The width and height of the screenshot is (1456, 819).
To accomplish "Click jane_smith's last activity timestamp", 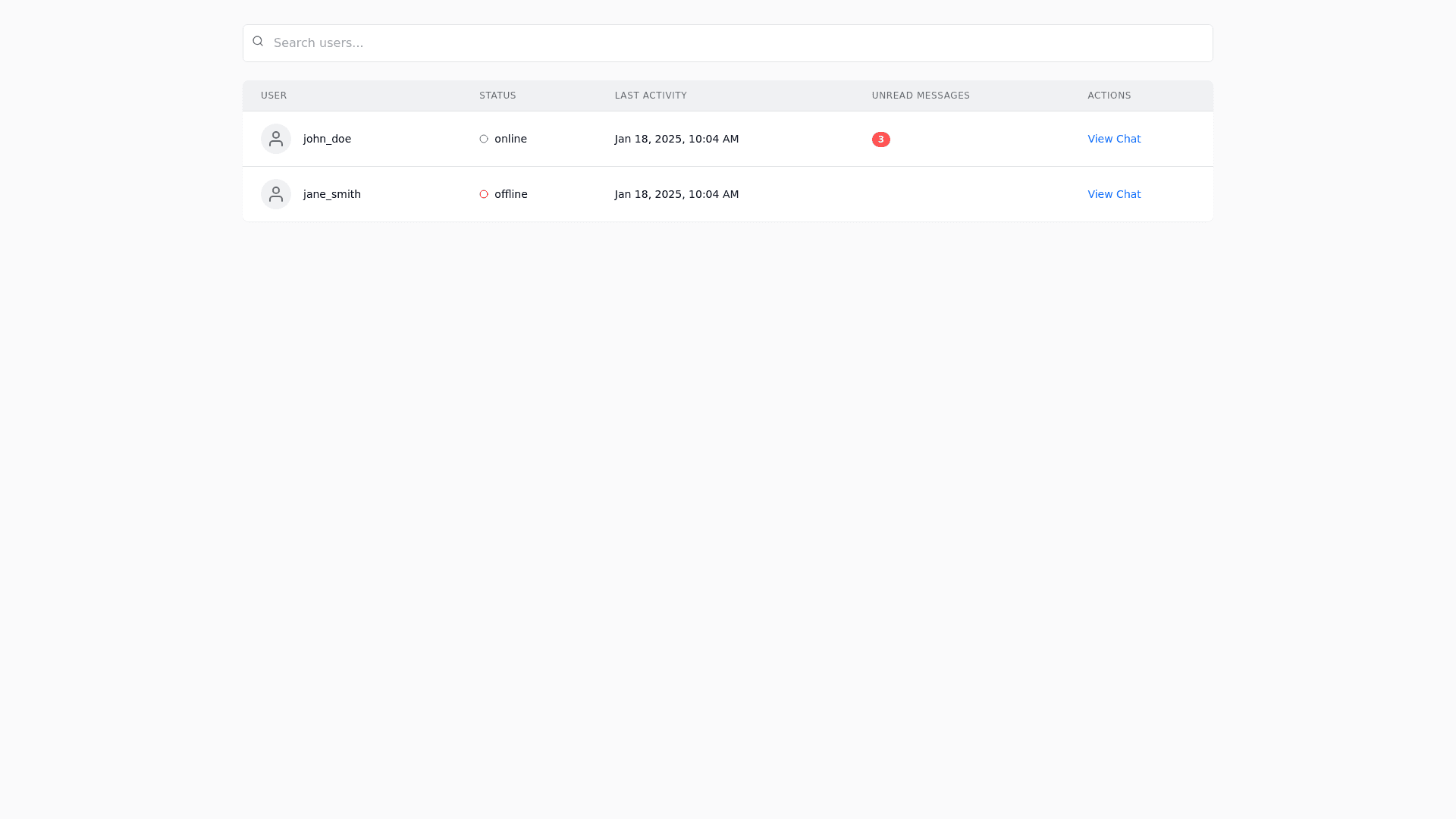I will (x=676, y=194).
